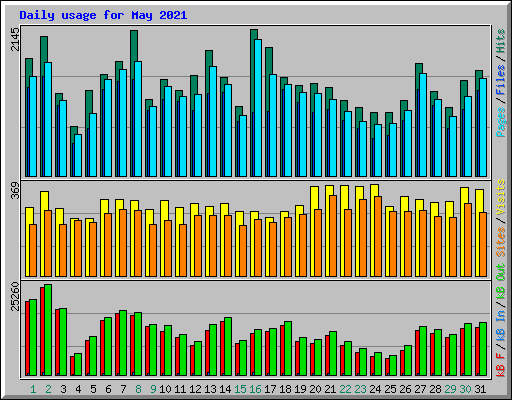Click the cyan files bar for day 8
The height and width of the screenshot is (400, 512).
[x=138, y=119]
